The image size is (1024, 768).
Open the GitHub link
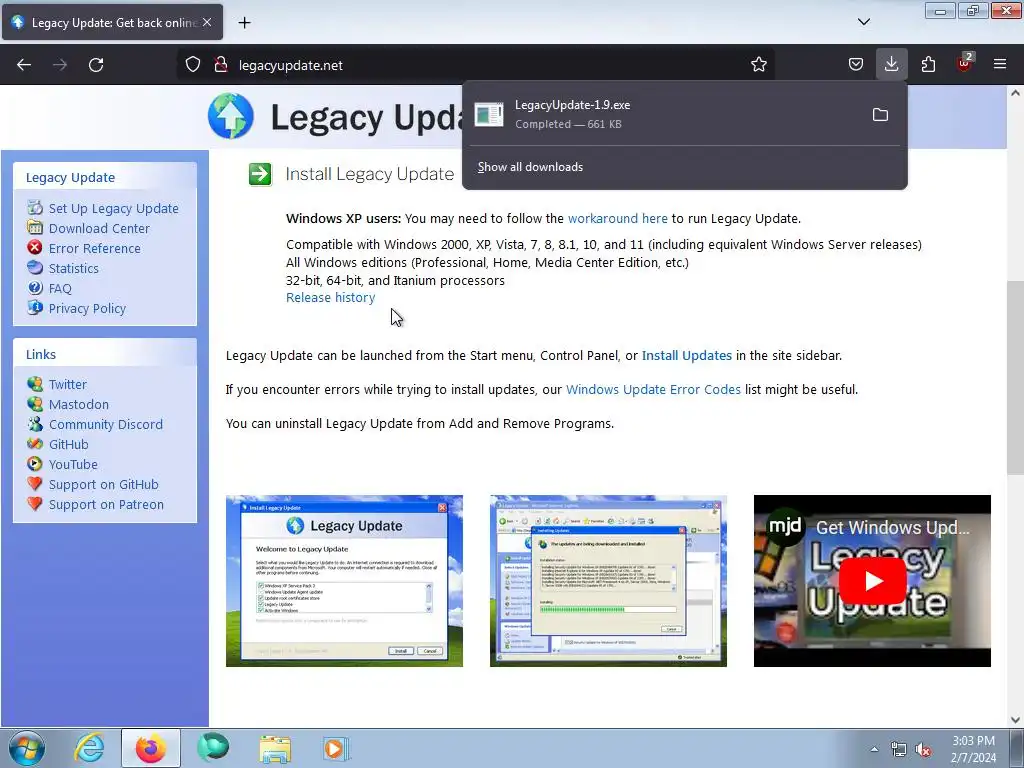coord(69,445)
